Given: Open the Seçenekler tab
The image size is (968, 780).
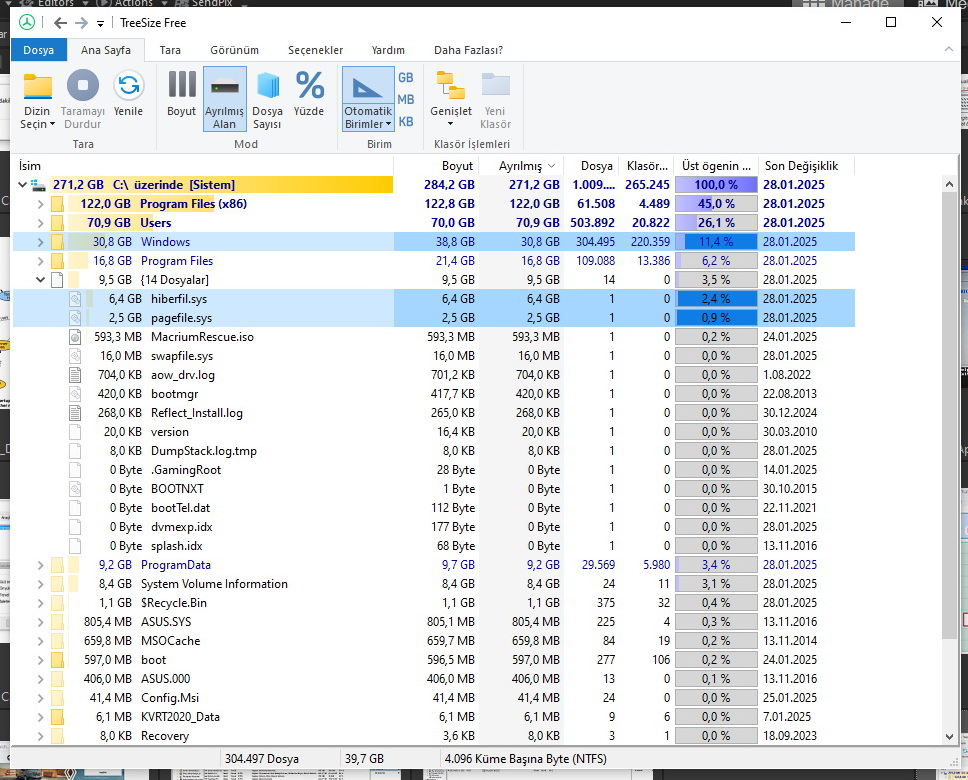Looking at the screenshot, I should (315, 50).
